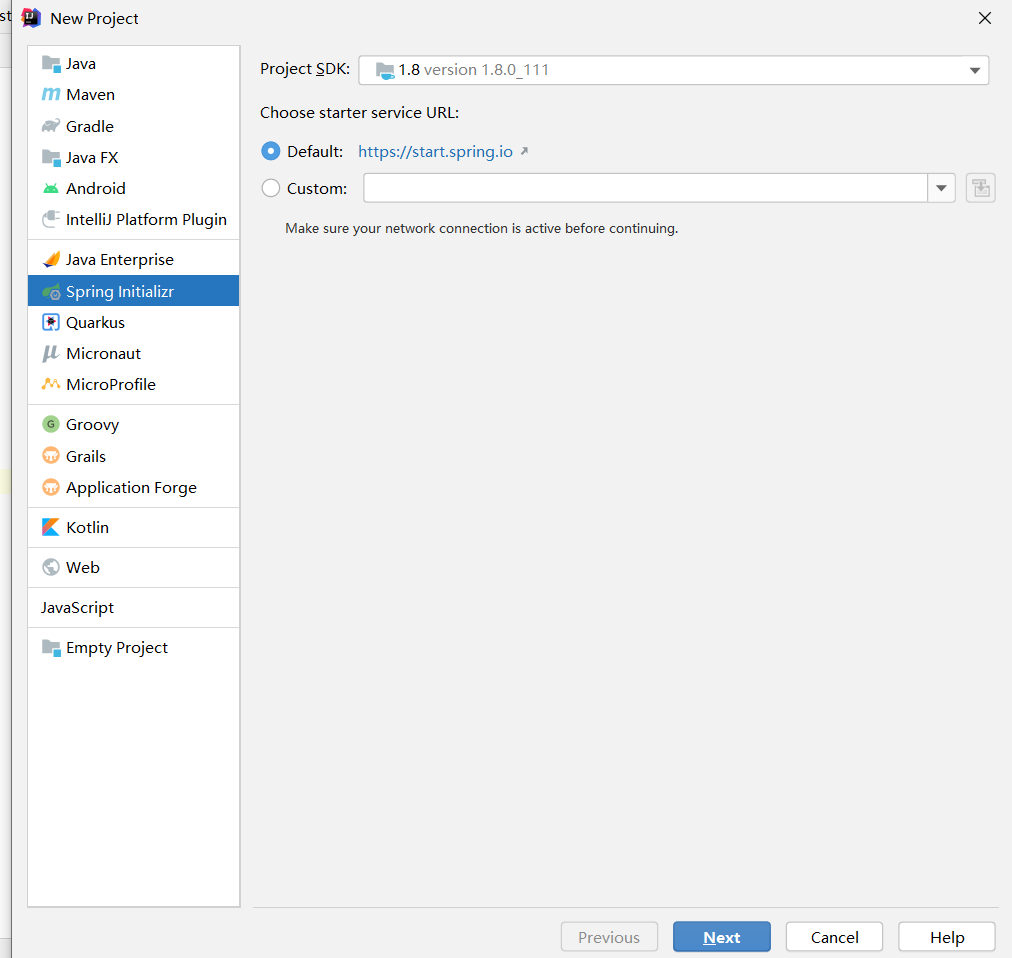Select the Web entry
The image size is (1012, 958).
134,567
